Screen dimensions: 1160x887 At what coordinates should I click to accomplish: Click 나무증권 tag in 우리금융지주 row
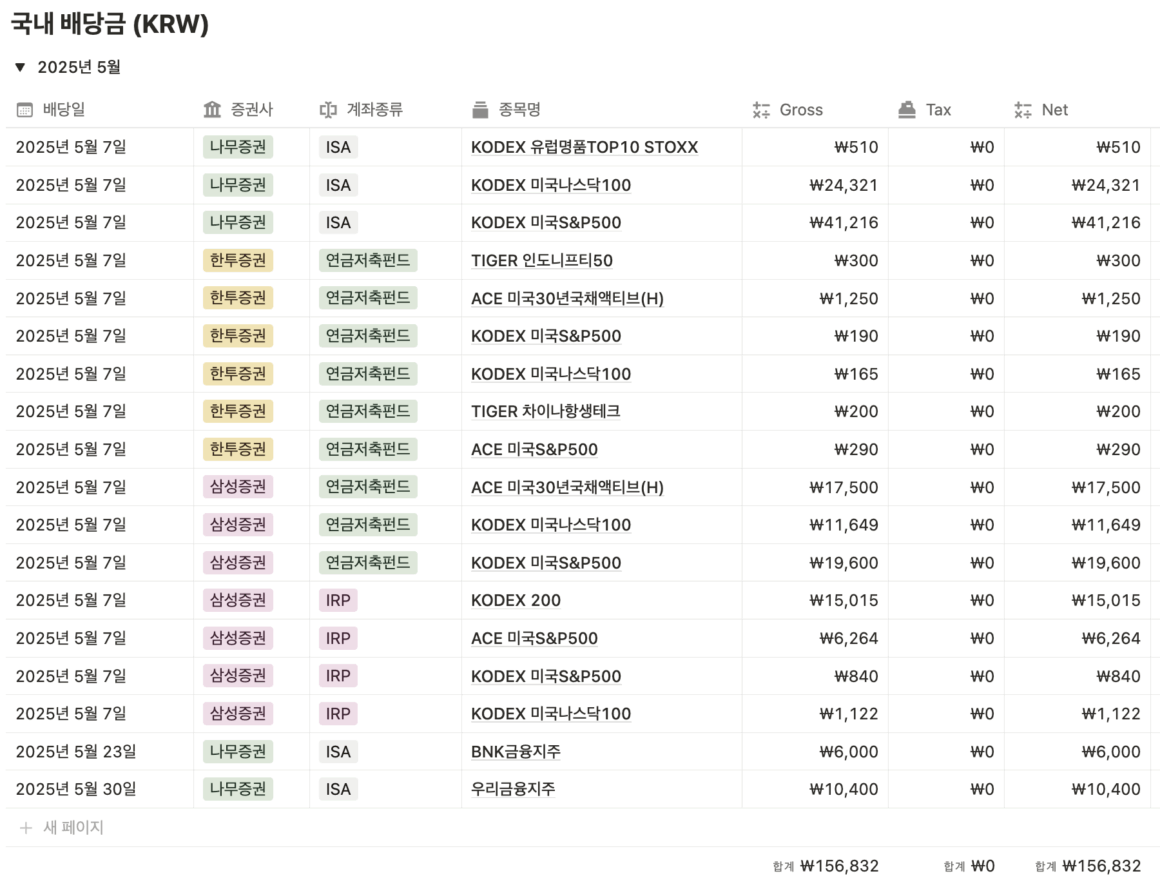click(237, 789)
